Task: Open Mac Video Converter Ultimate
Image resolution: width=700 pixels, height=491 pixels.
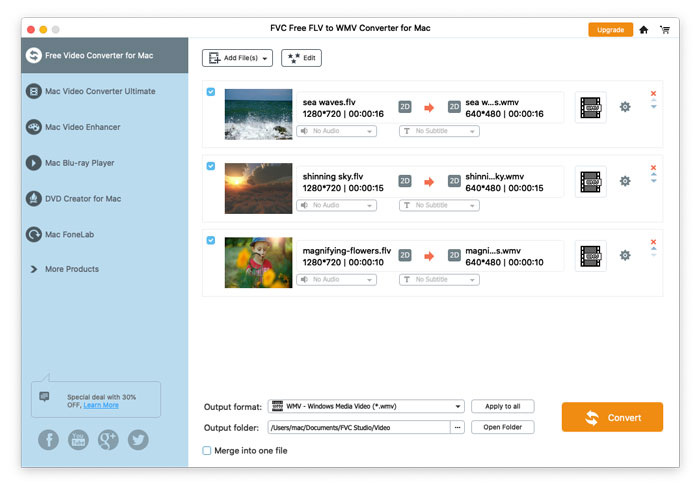Action: pos(100,91)
